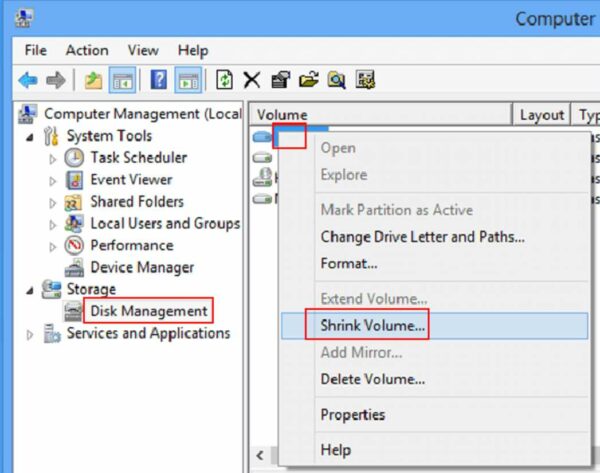The image size is (600, 473).
Task: Select Disk Management in the tree
Action: point(149,311)
